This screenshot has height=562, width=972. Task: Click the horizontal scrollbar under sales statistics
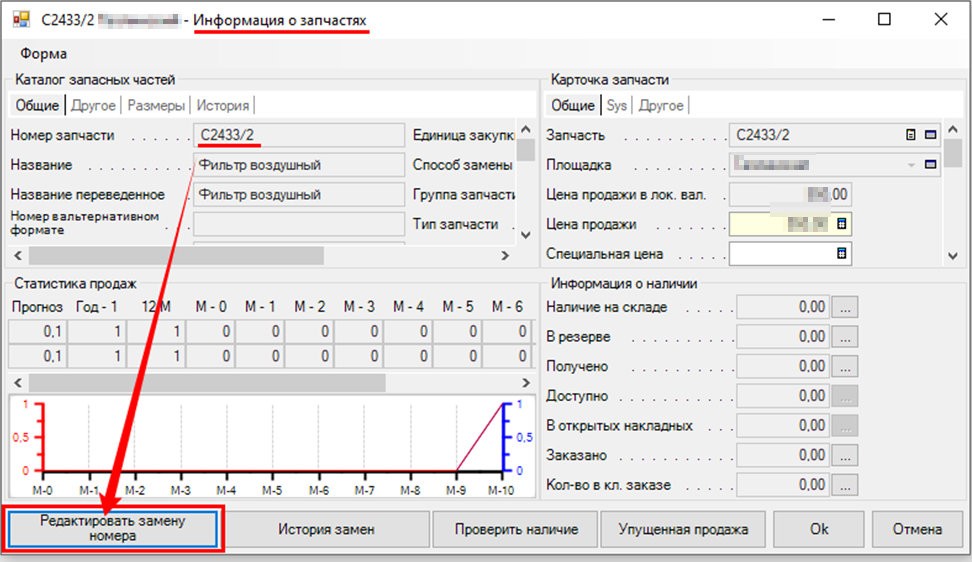coord(207,382)
